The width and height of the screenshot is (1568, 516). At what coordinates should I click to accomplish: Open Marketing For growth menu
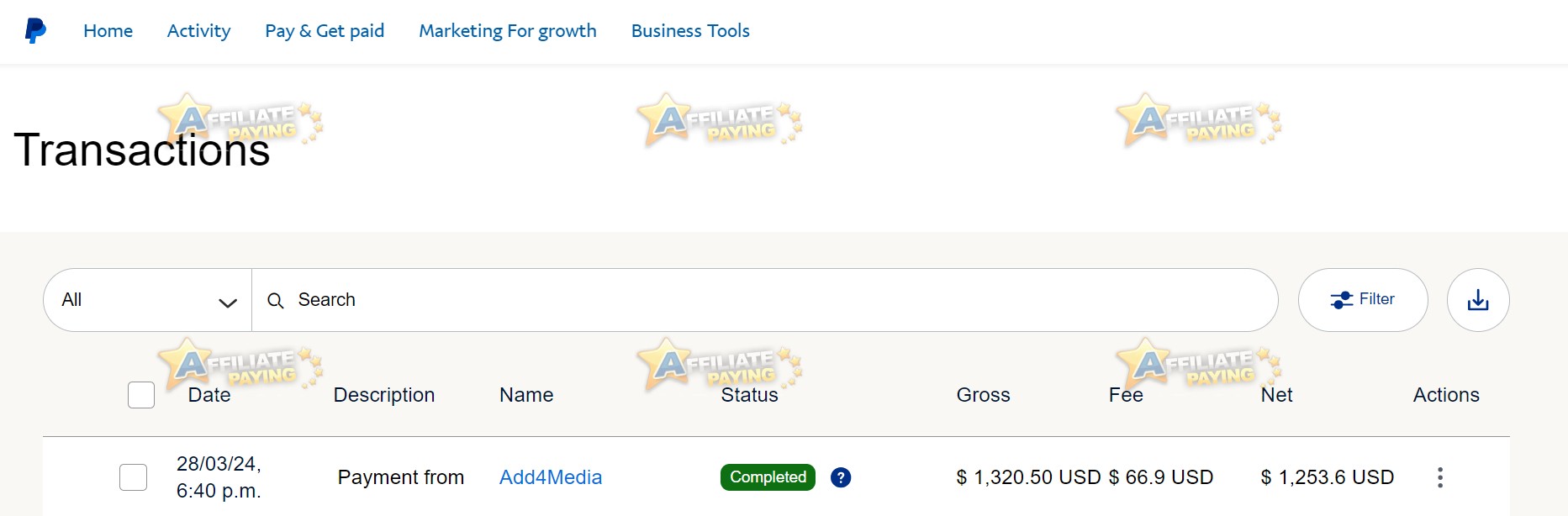(508, 31)
